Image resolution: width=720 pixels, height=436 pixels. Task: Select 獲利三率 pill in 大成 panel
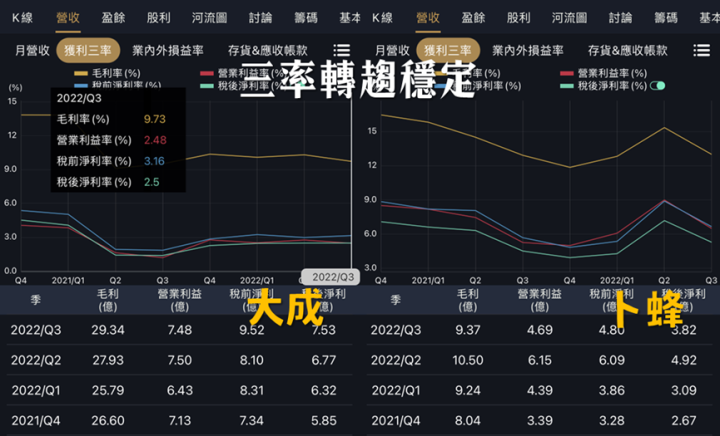[88, 50]
